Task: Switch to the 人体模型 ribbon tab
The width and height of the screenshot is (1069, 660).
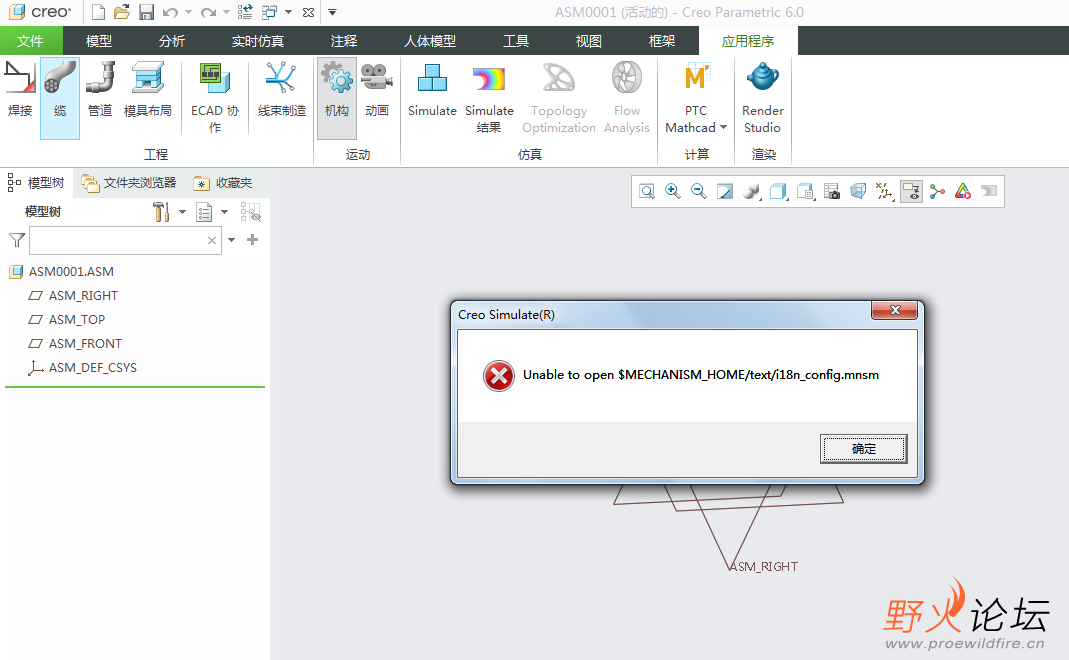Action: pyautogui.click(x=430, y=41)
